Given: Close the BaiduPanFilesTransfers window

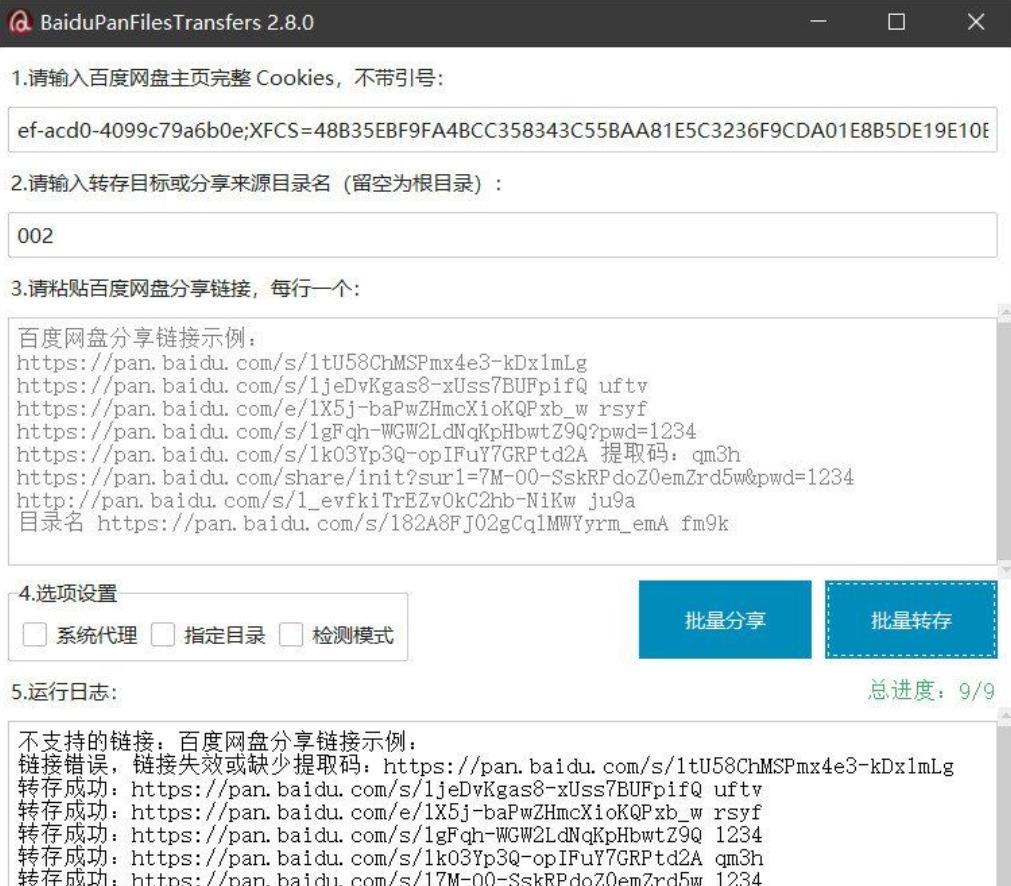Looking at the screenshot, I should coord(975,22).
